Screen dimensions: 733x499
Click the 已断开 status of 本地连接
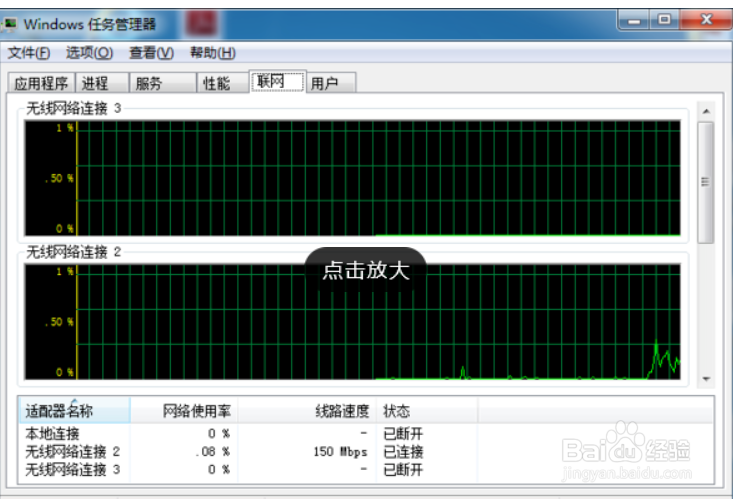click(403, 434)
